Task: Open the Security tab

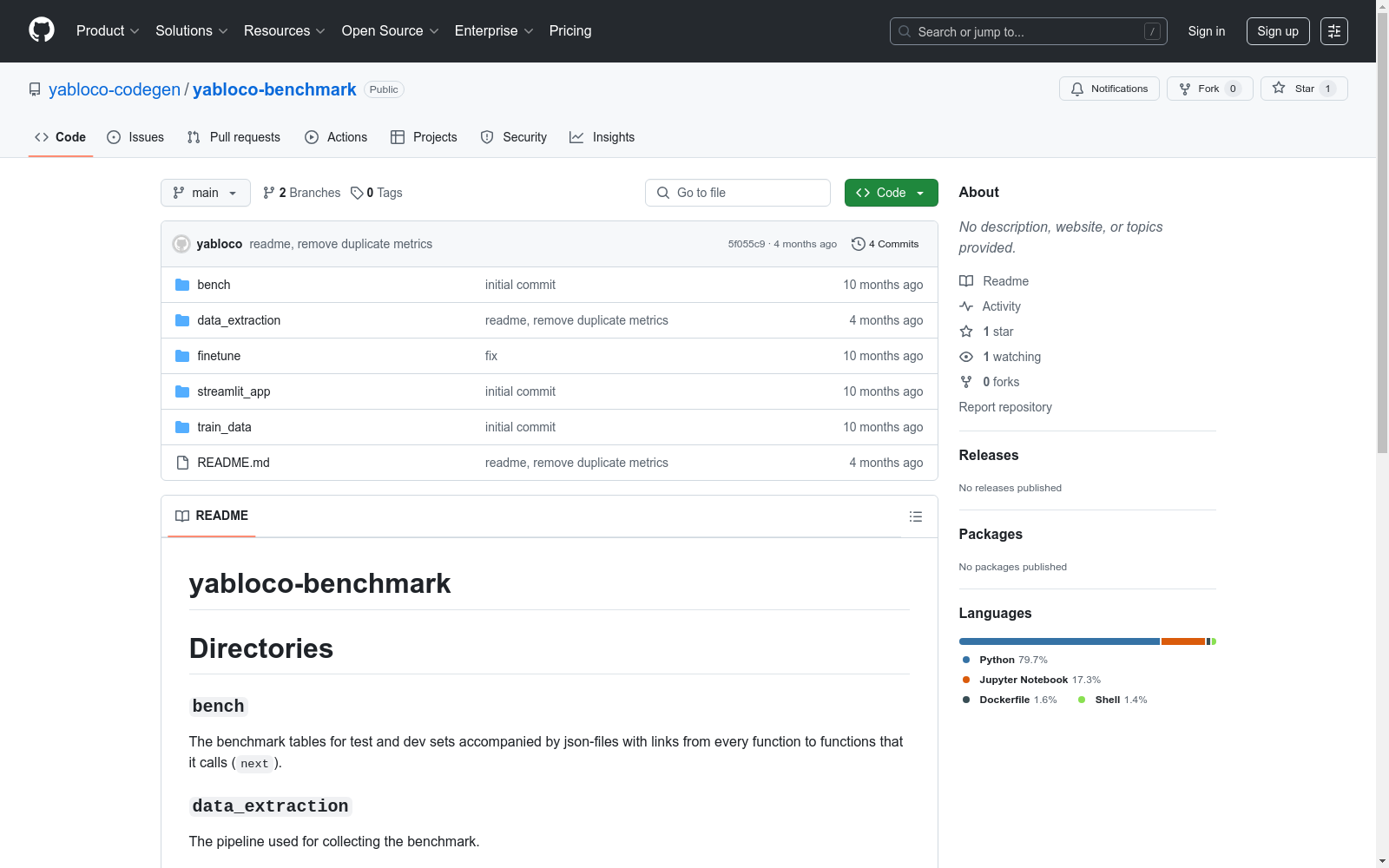Action: (x=514, y=137)
